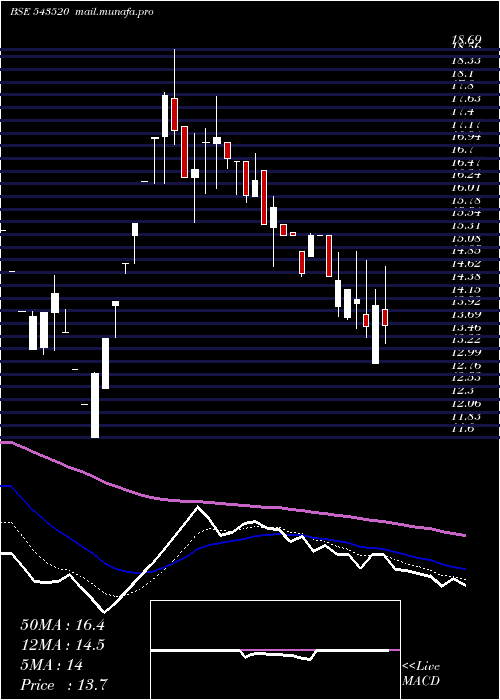Click the 15.08 price axis label
The height and width of the screenshot is (700, 500).
[466, 238]
